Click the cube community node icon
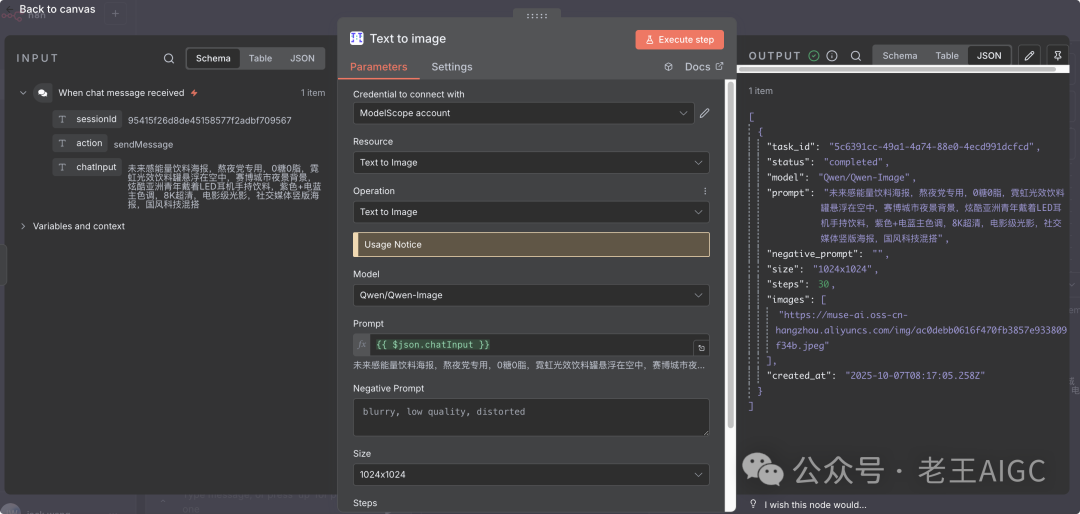This screenshot has width=1080, height=514. point(668,67)
